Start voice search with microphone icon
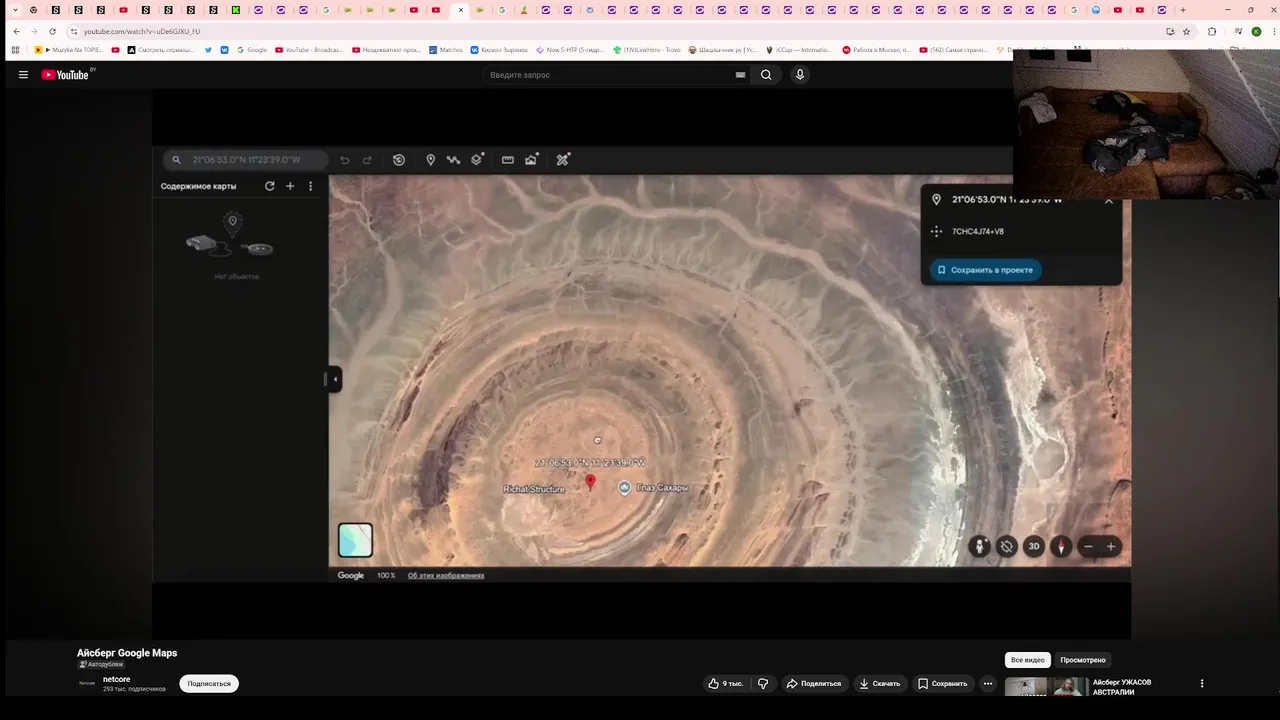 [x=799, y=75]
